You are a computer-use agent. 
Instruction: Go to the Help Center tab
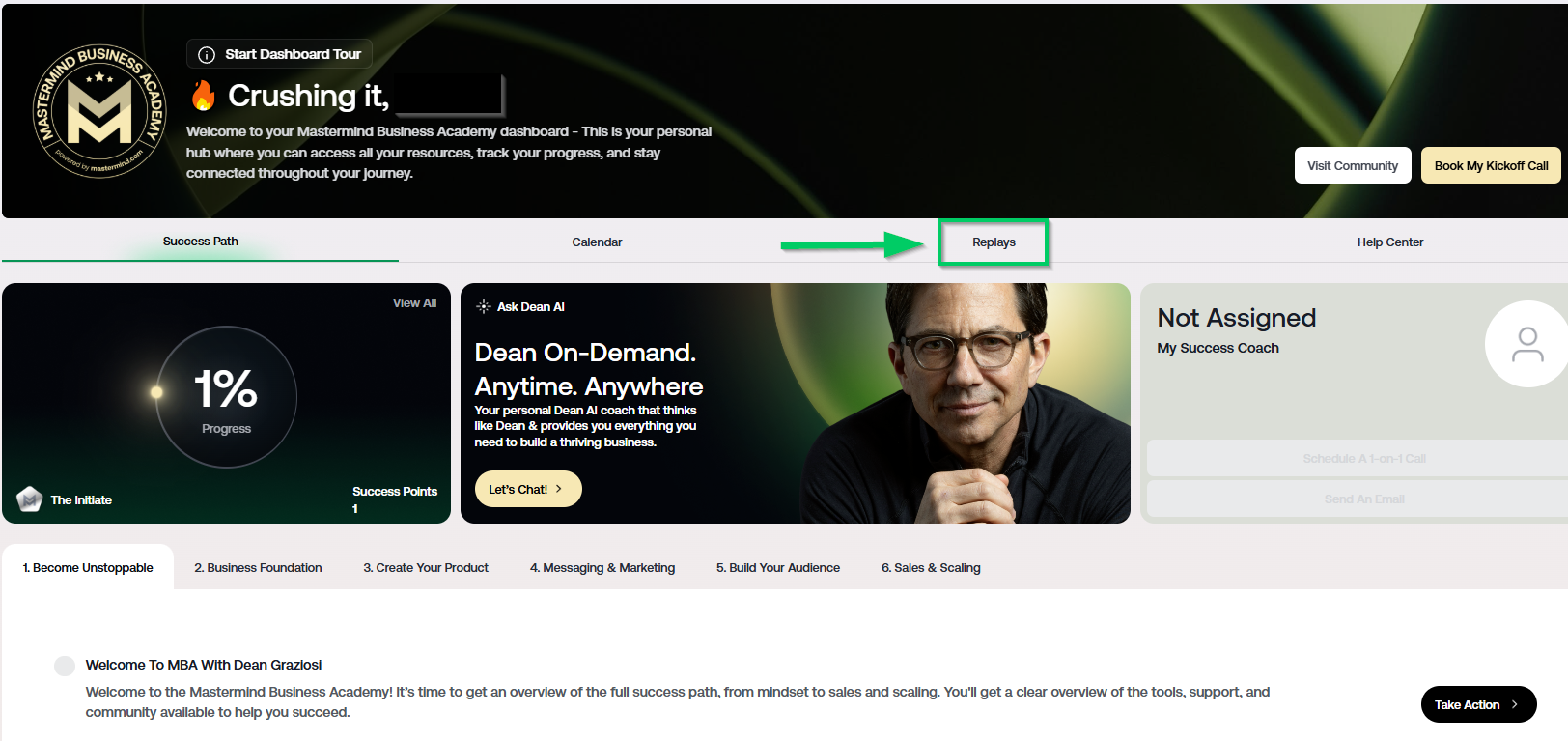[1389, 242]
